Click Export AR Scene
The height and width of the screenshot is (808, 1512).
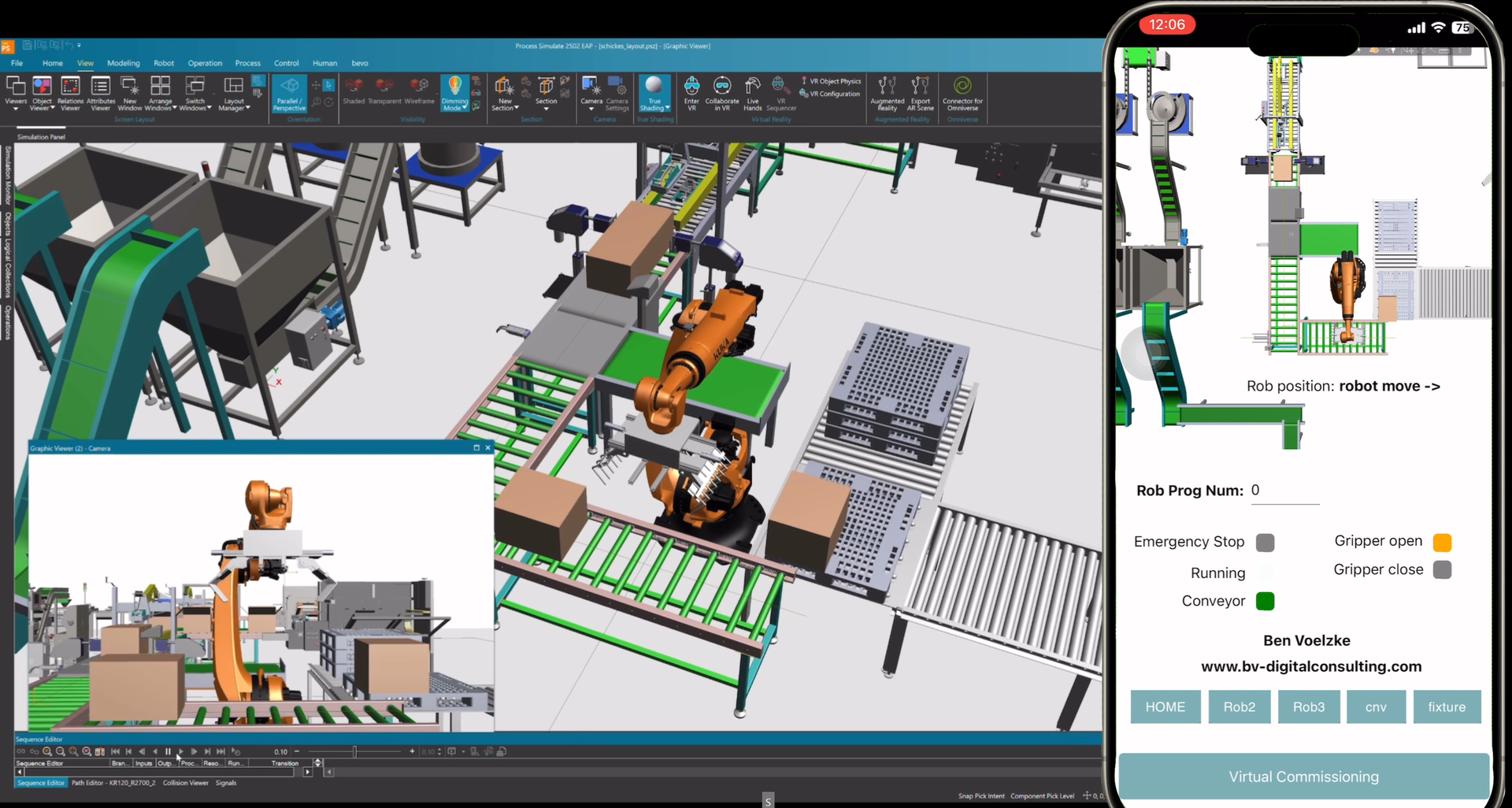920,94
